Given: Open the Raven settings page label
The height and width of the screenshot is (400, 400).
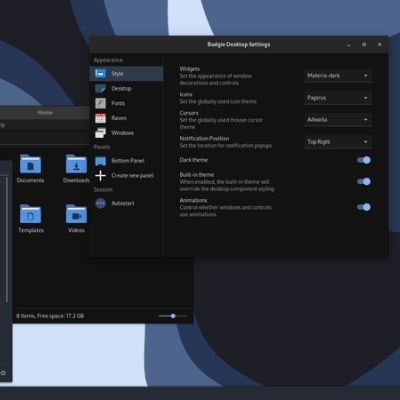Looking at the screenshot, I should coord(119,118).
